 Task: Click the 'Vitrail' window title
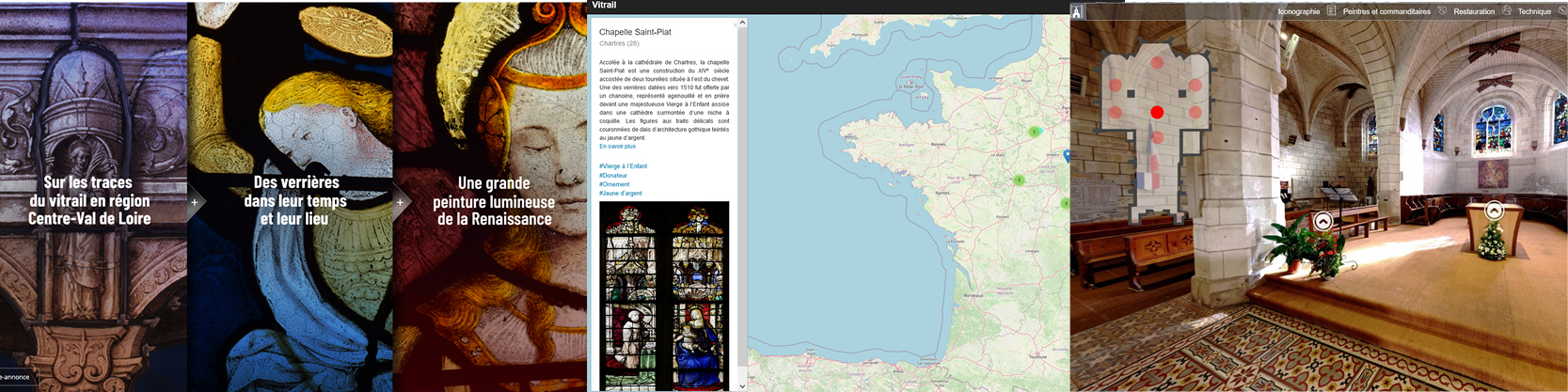(604, 5)
